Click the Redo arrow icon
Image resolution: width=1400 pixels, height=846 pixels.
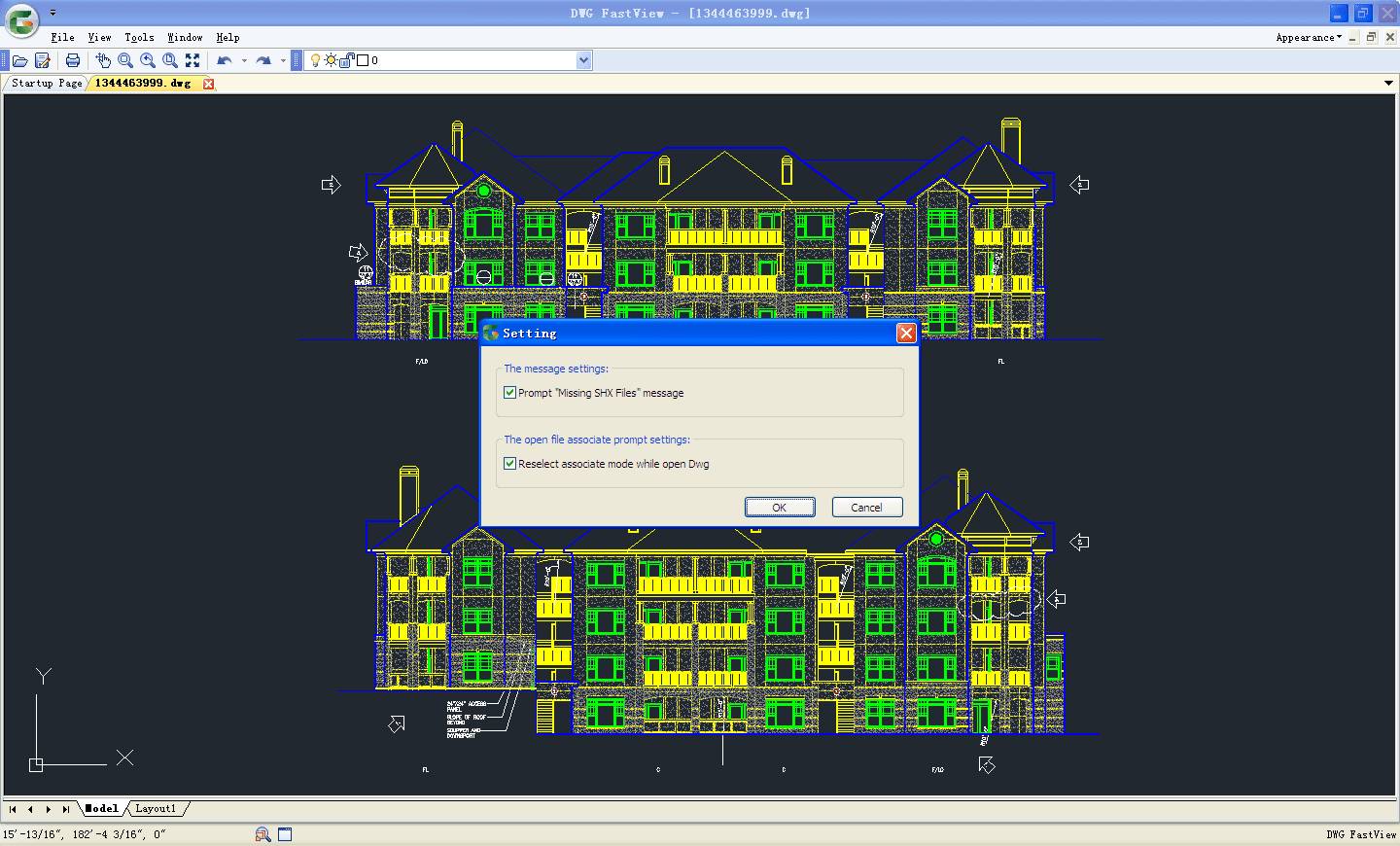tap(263, 60)
